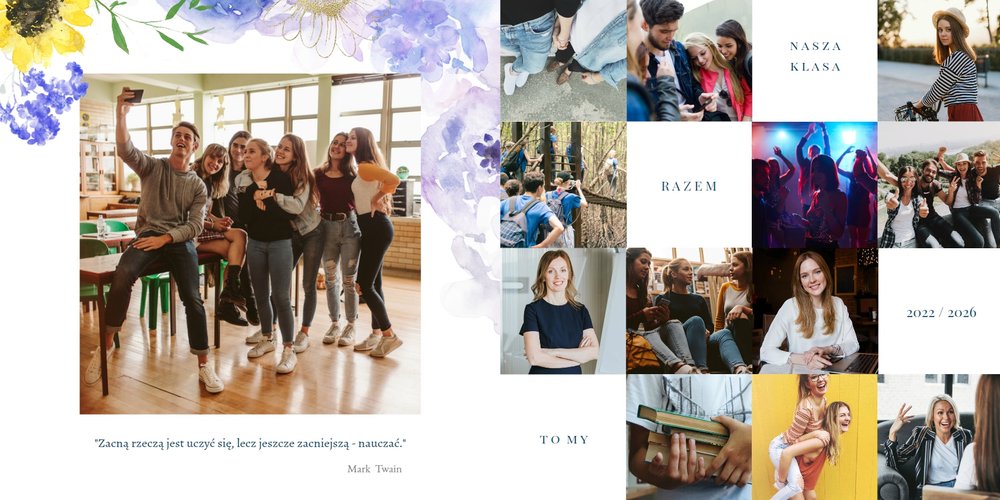Click the '2022 / 2026' text tile
Image resolution: width=1000 pixels, height=500 pixels.
[x=941, y=312]
